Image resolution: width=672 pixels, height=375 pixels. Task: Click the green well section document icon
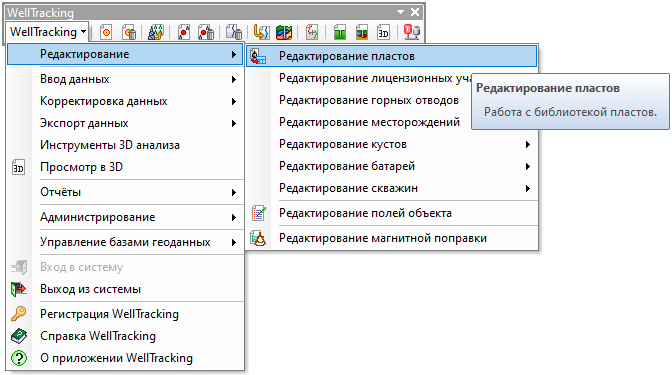point(340,32)
